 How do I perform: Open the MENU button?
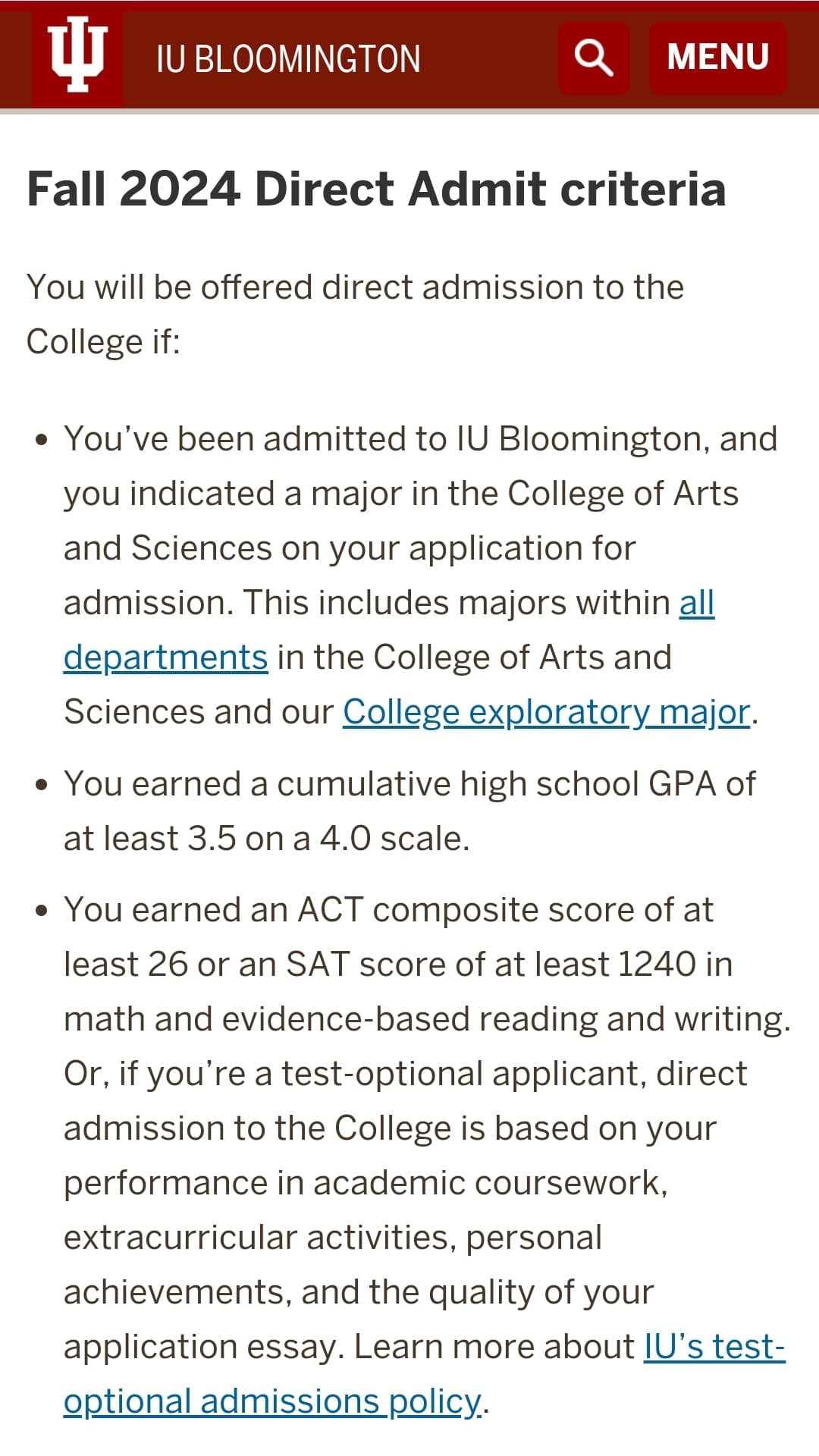click(x=717, y=58)
